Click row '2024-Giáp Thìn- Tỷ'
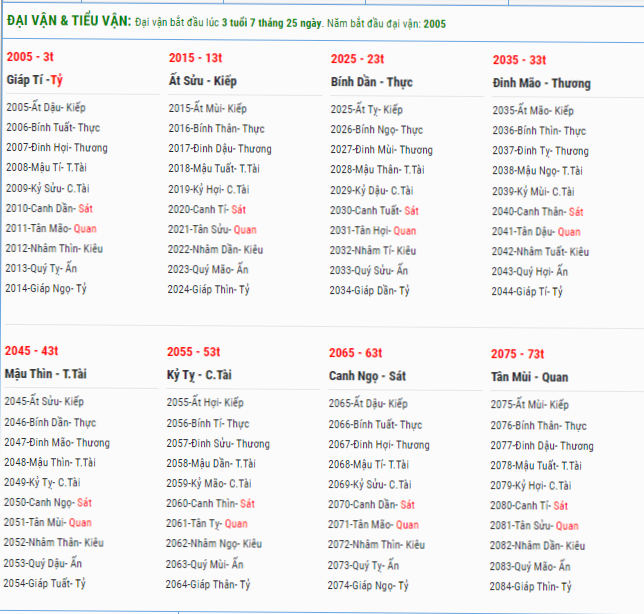Screen dimensions: 644x614 [x=209, y=290]
